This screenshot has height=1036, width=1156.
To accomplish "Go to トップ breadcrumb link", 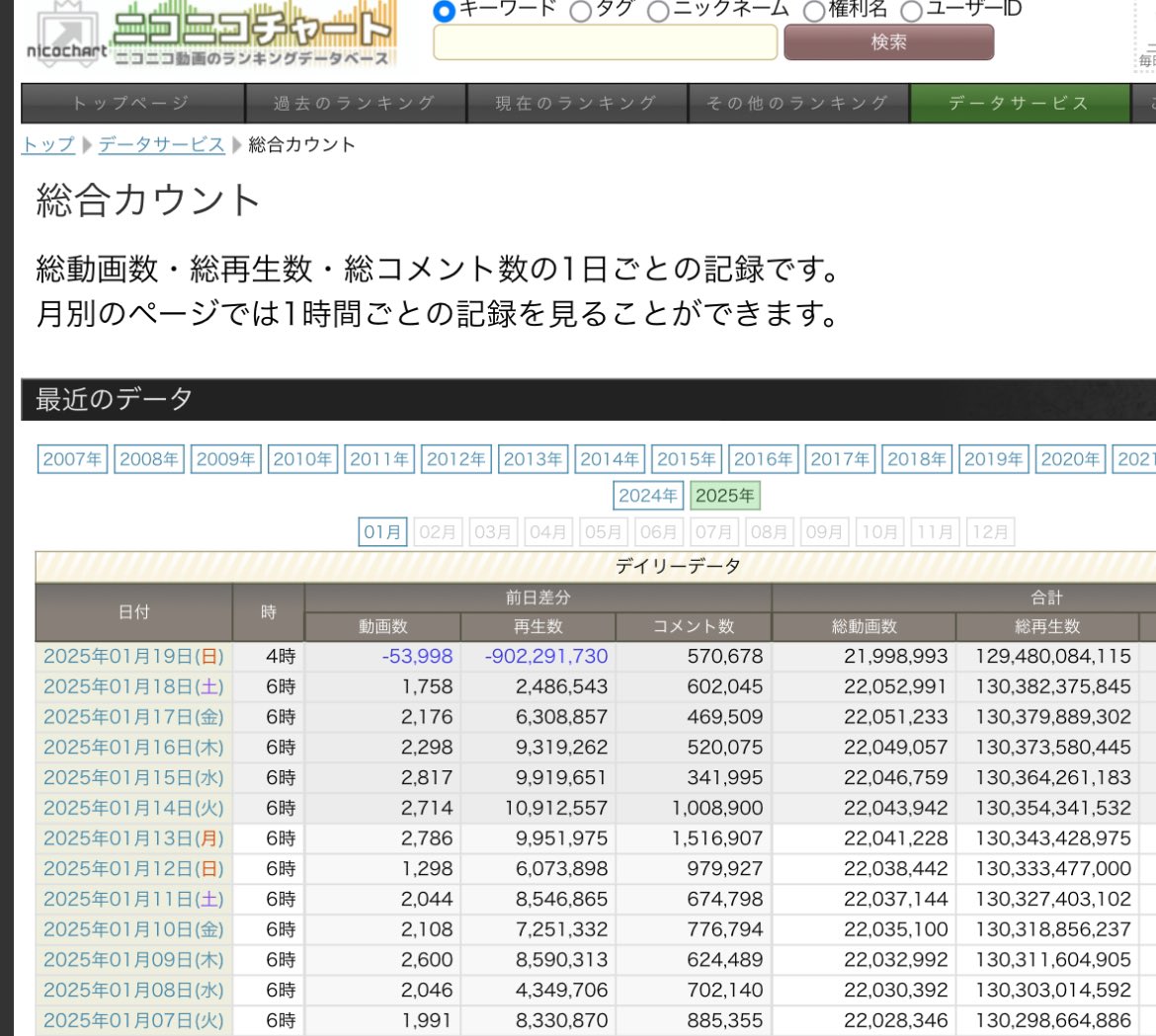I will coord(48,144).
